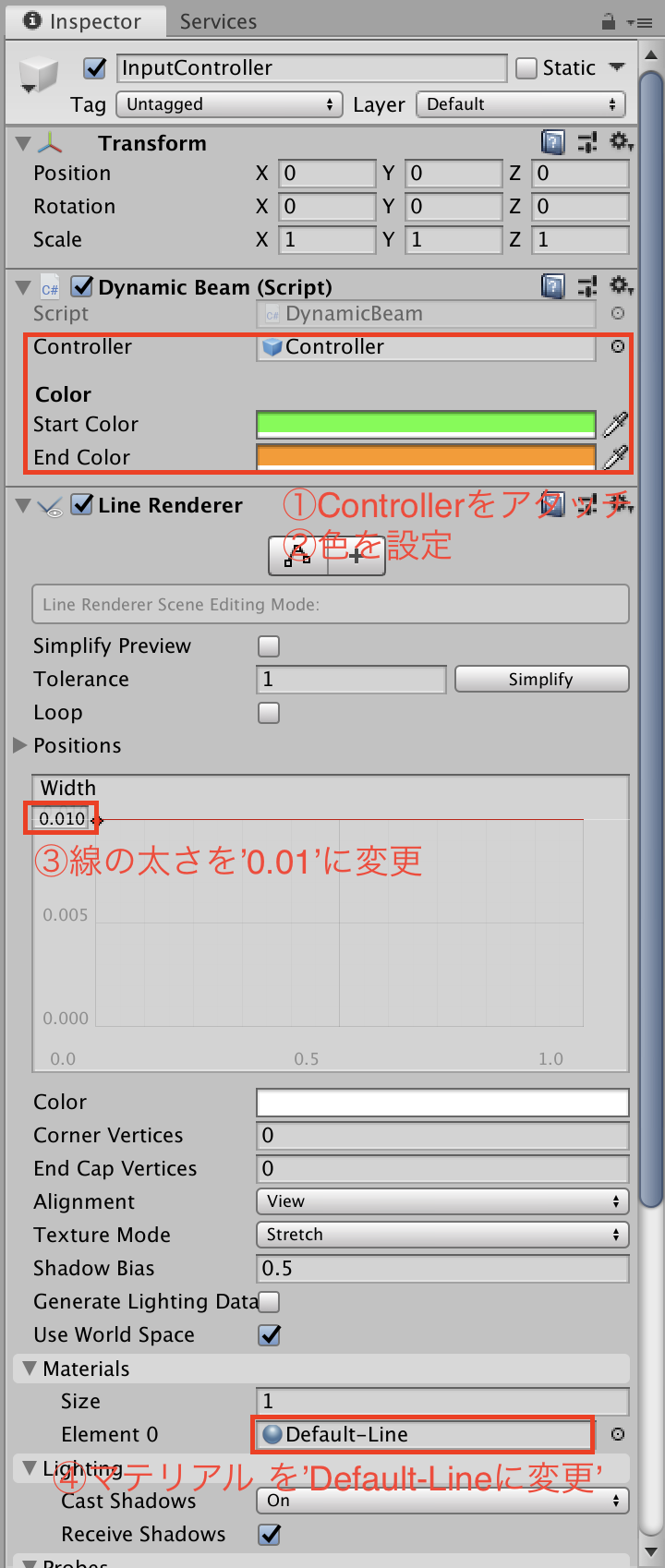
Task: Click the Element 0 Default-Line material field
Action: tap(424, 1434)
